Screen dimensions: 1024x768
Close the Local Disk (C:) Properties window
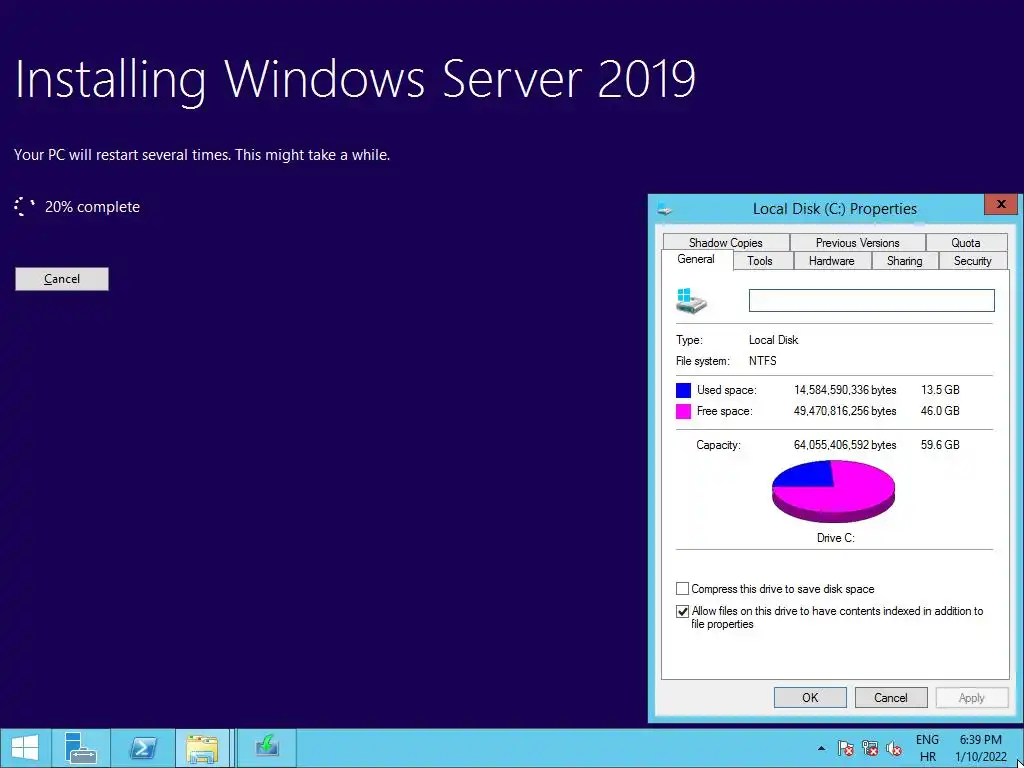coord(1000,204)
